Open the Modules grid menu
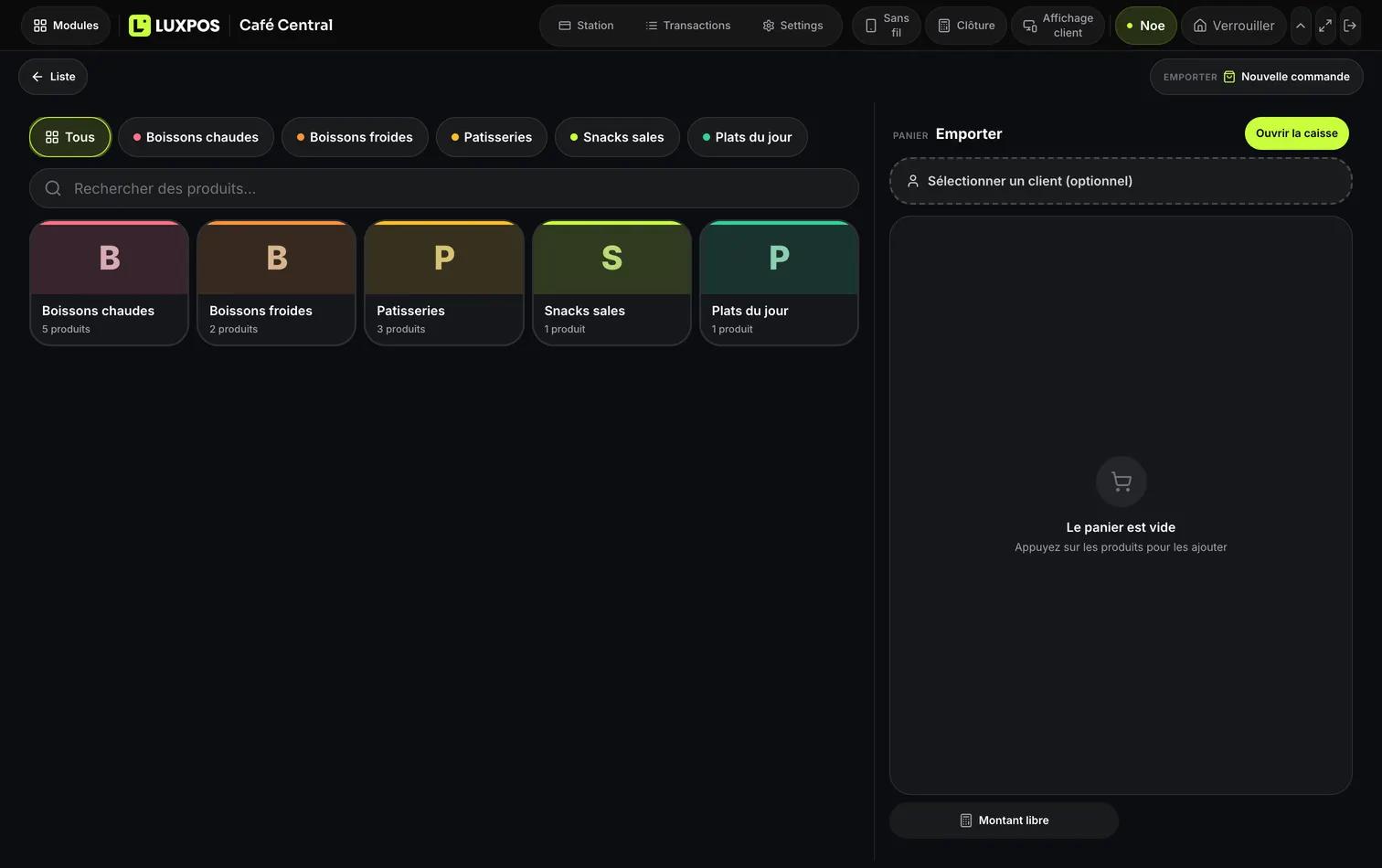Viewport: 1382px width, 868px height. click(x=66, y=26)
